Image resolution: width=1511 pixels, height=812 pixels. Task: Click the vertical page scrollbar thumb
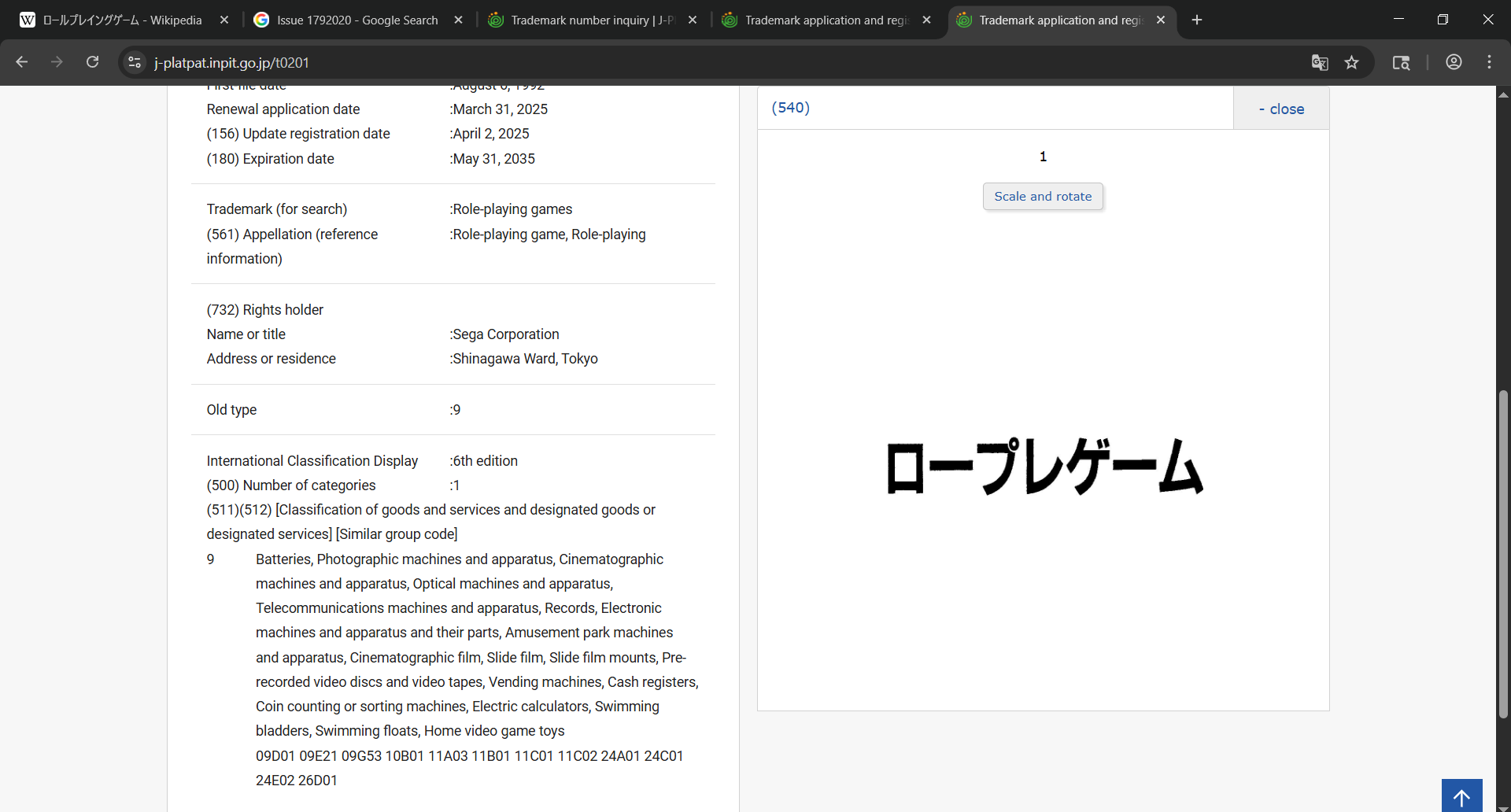tap(1503, 555)
